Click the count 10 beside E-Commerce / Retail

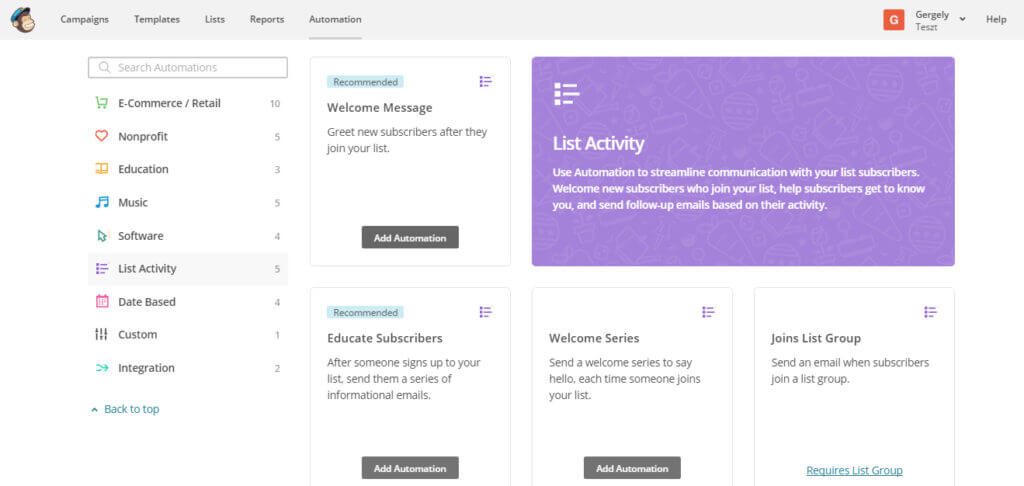coord(275,103)
